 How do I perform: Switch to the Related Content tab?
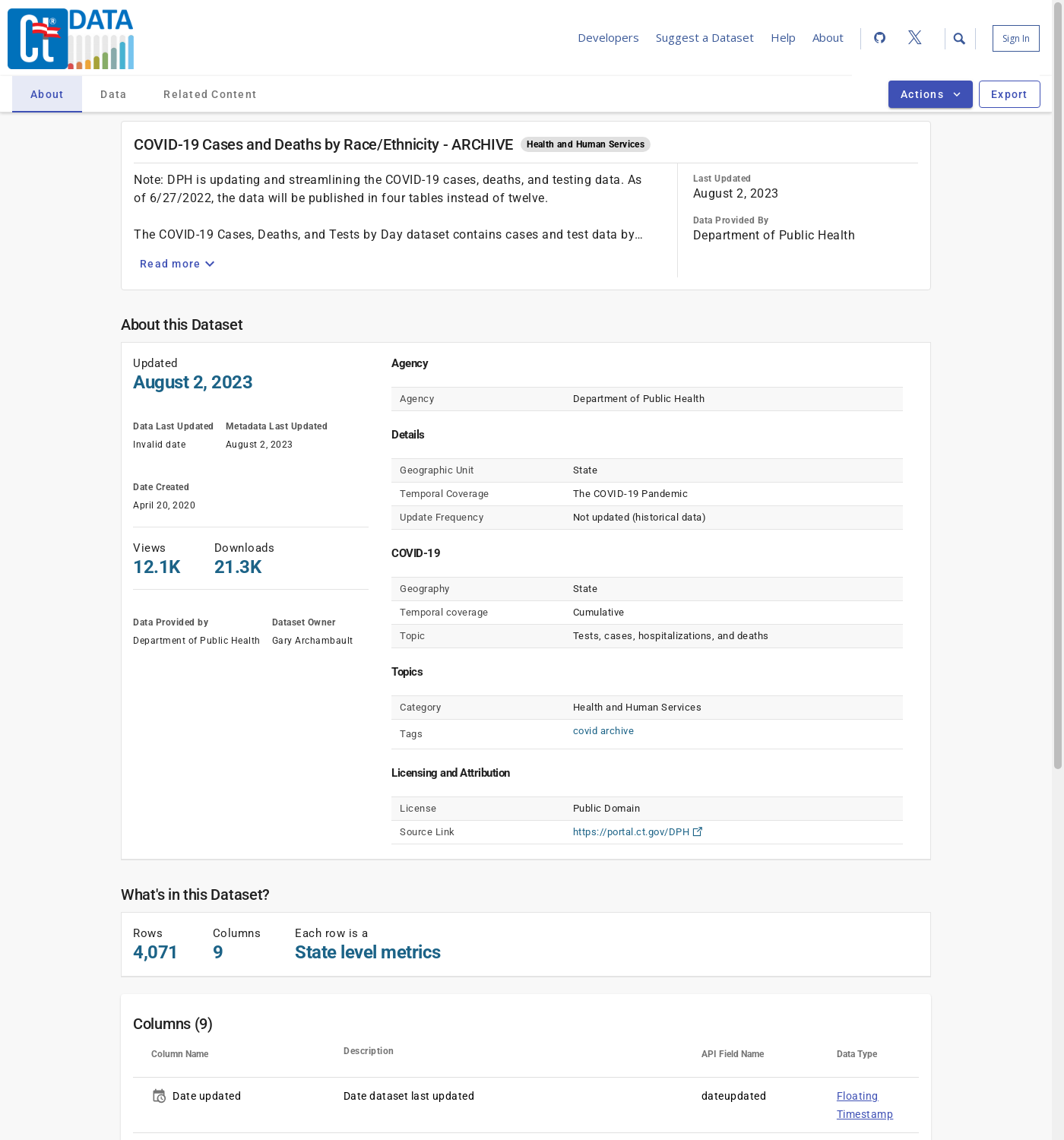210,94
